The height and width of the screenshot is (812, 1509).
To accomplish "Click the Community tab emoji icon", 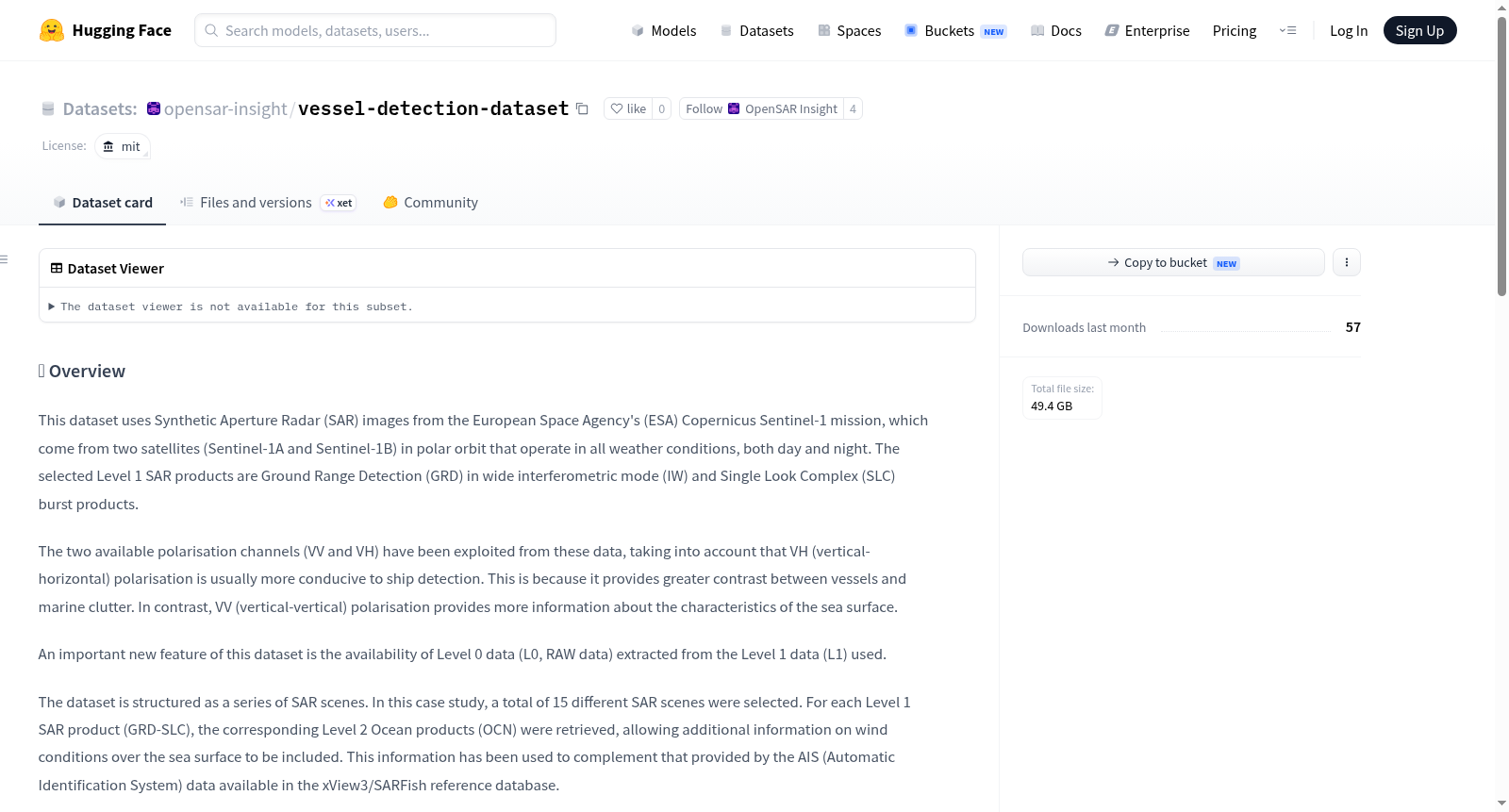I will pyautogui.click(x=390, y=202).
